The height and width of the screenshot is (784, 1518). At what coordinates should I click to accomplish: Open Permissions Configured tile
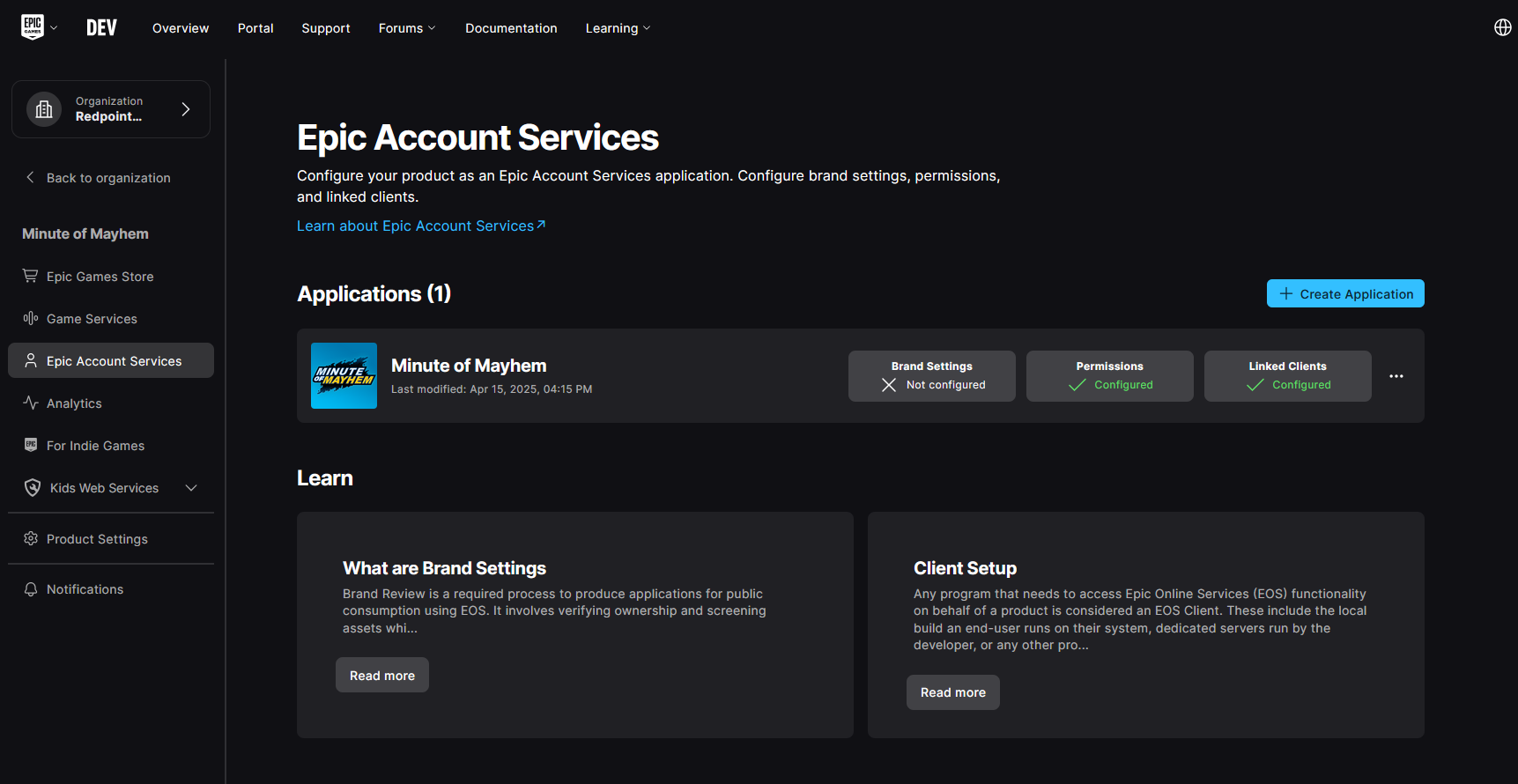click(1110, 376)
